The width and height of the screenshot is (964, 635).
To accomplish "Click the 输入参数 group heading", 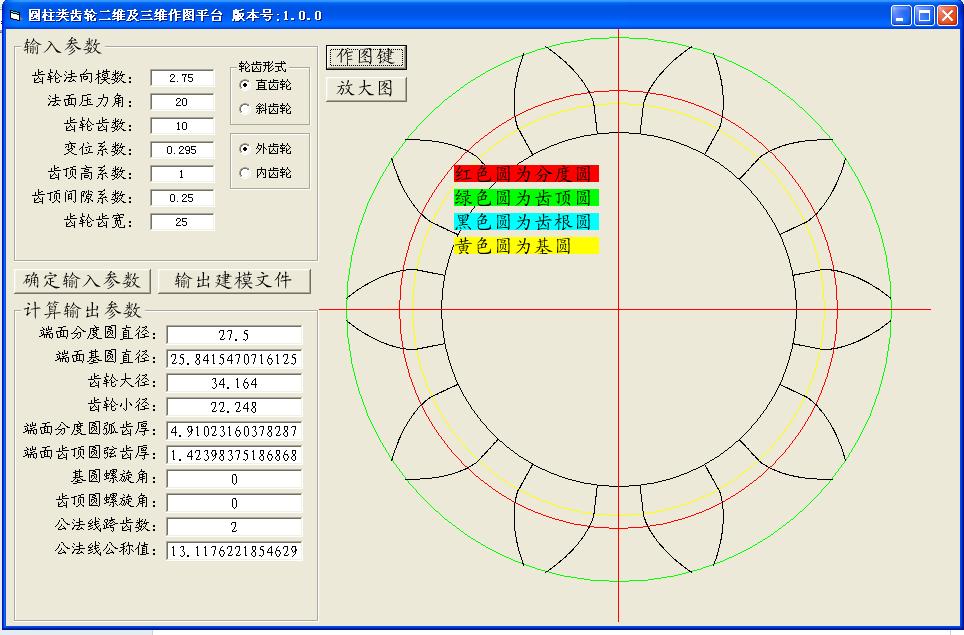I will (x=62, y=46).
